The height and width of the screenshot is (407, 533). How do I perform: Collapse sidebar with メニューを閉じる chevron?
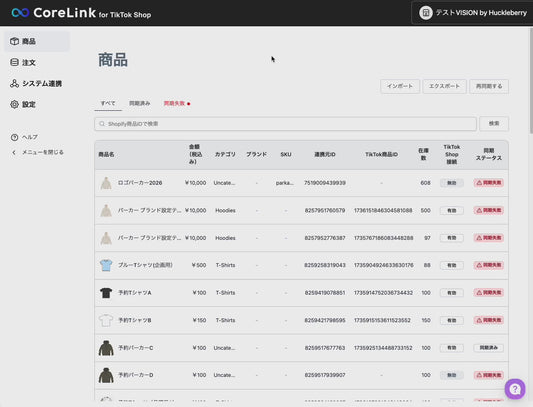[x=14, y=152]
